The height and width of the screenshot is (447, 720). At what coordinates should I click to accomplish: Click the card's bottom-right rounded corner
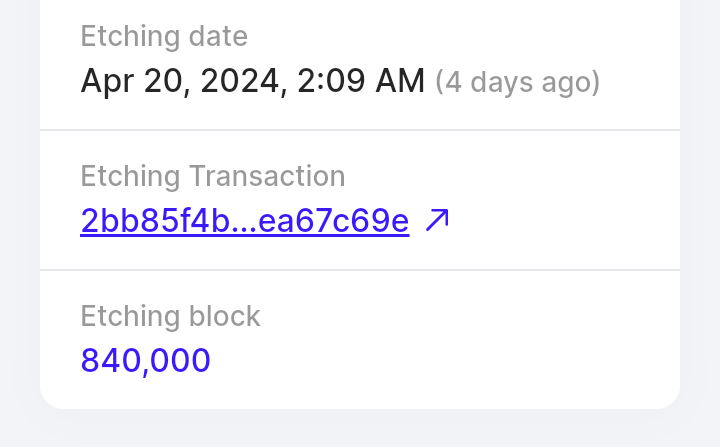pyautogui.click(x=670, y=399)
